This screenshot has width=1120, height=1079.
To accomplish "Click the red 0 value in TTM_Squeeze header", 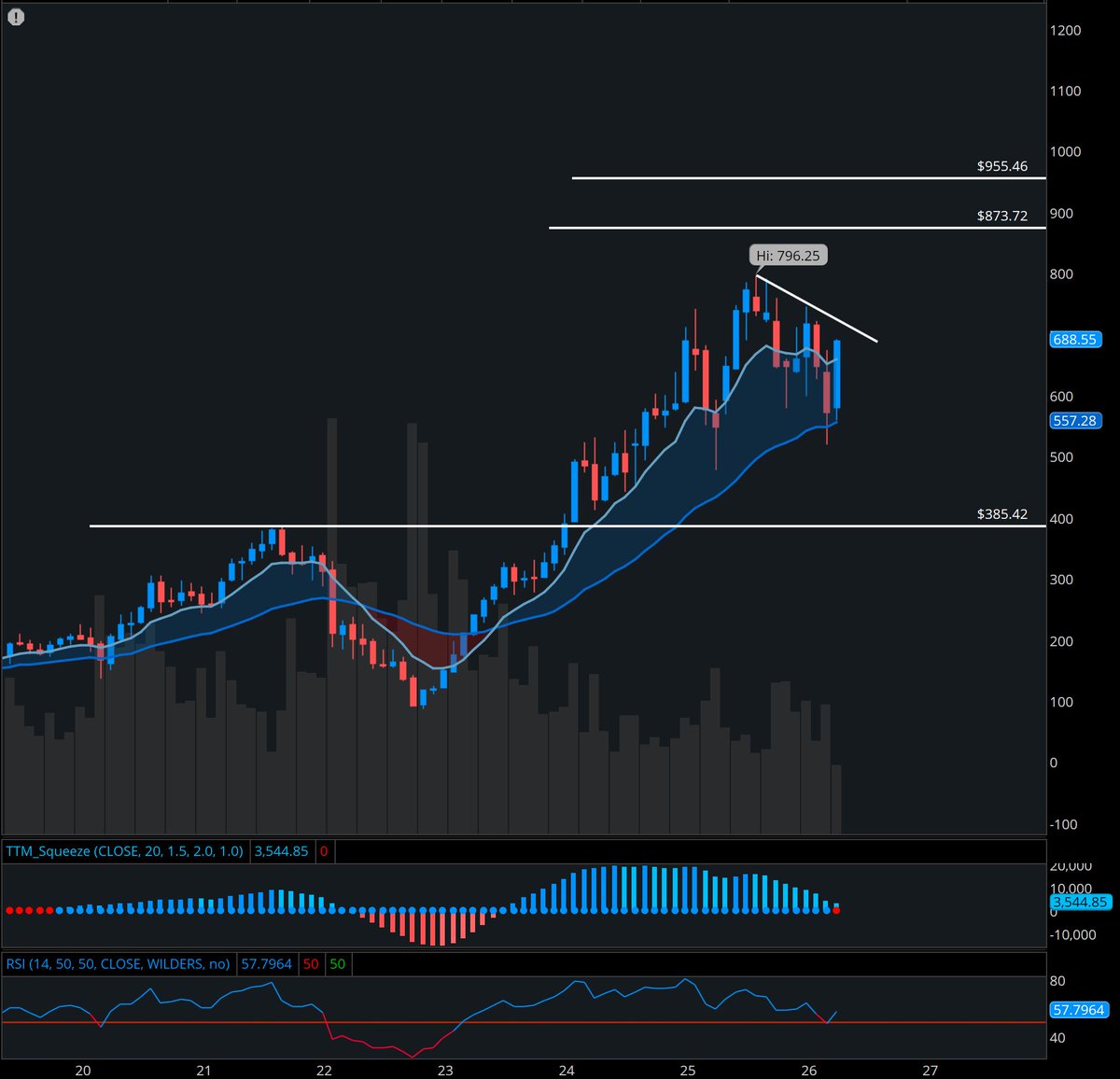I will click(324, 851).
